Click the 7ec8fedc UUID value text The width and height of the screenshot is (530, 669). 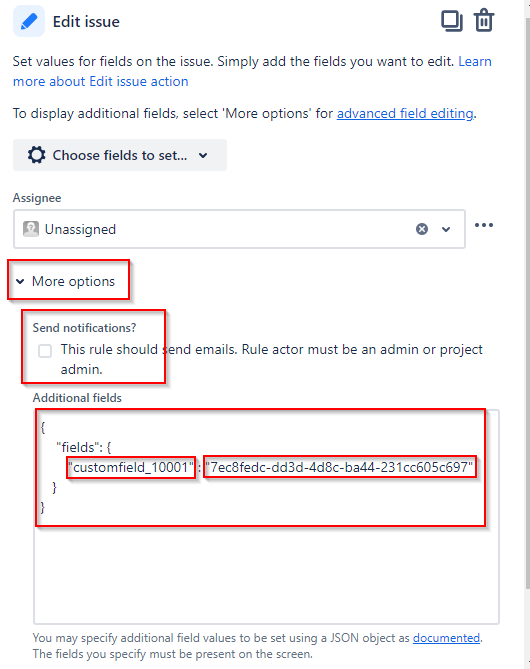pos(339,467)
